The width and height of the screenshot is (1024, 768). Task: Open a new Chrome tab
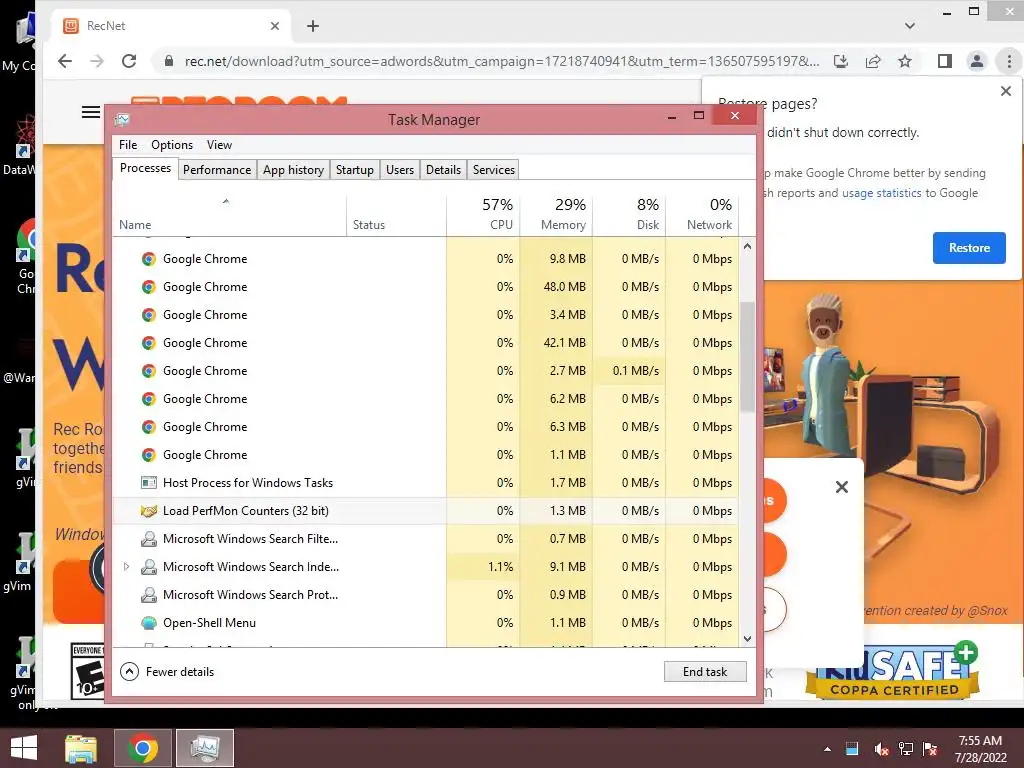313,26
